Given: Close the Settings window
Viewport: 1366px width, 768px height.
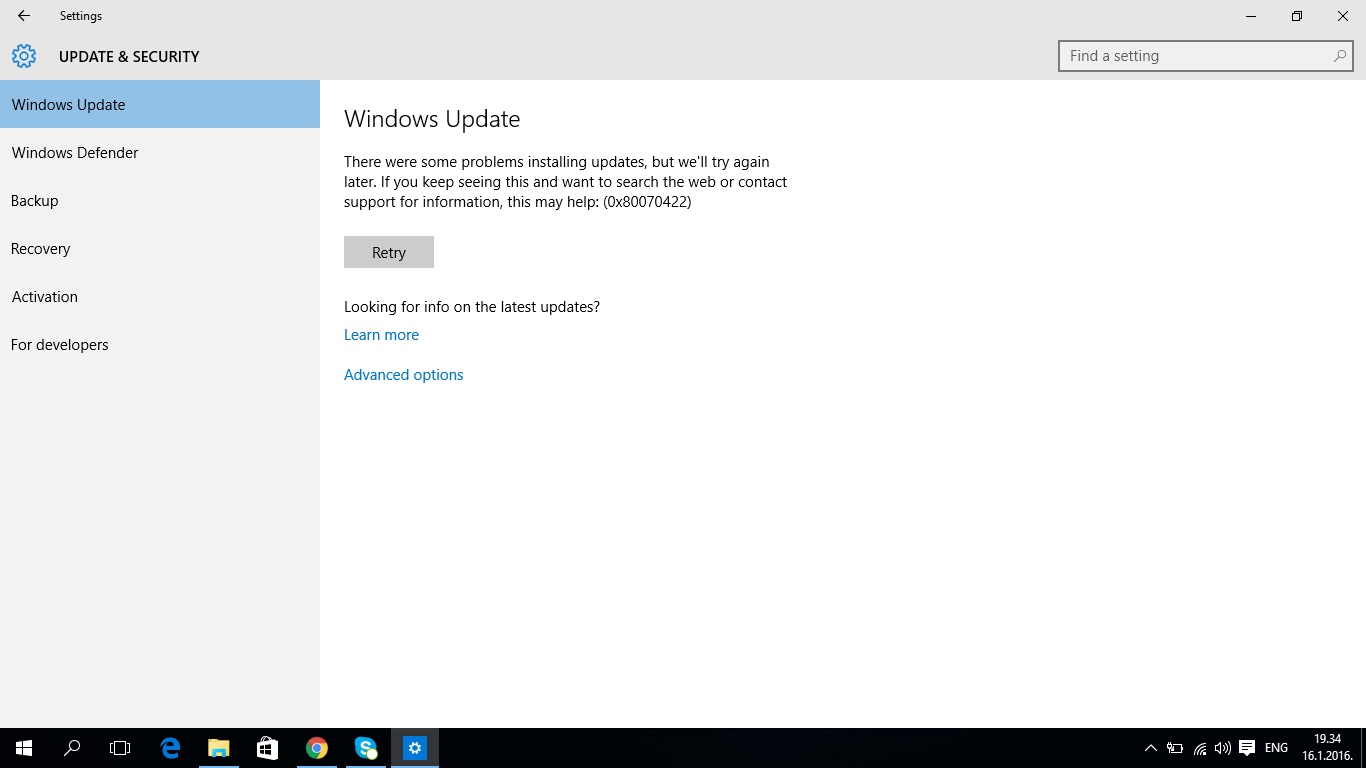Looking at the screenshot, I should tap(1343, 16).
